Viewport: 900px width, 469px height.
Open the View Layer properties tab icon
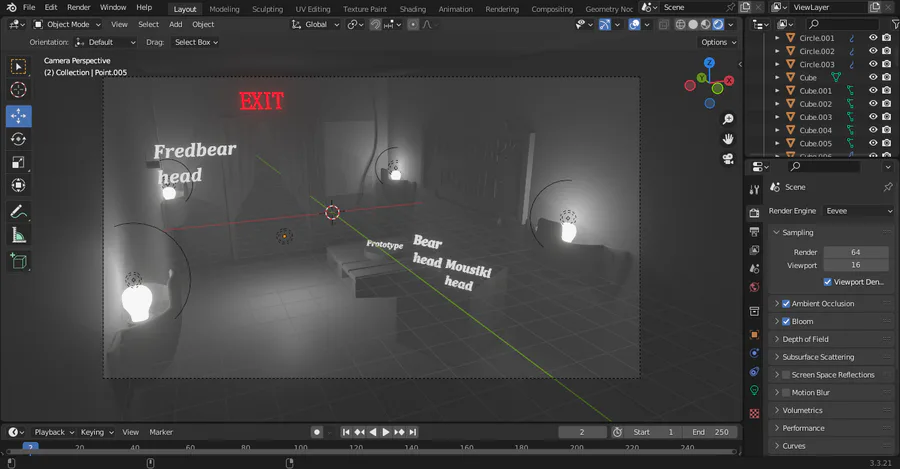tap(754, 250)
